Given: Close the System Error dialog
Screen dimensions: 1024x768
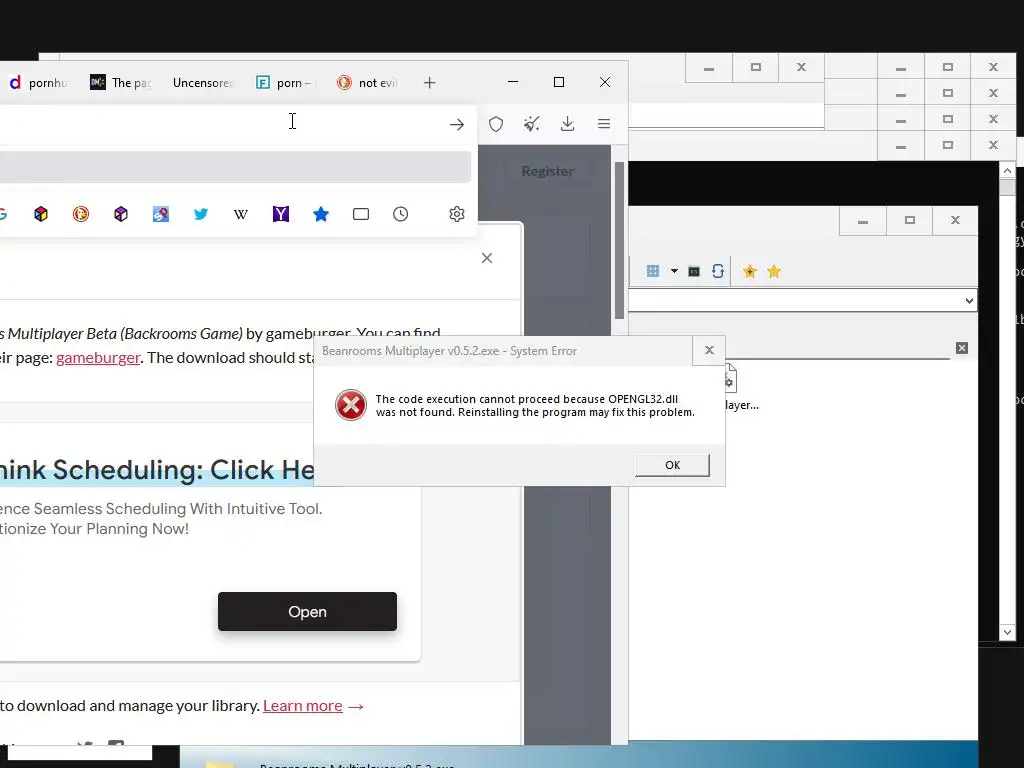Looking at the screenshot, I should click(709, 351).
